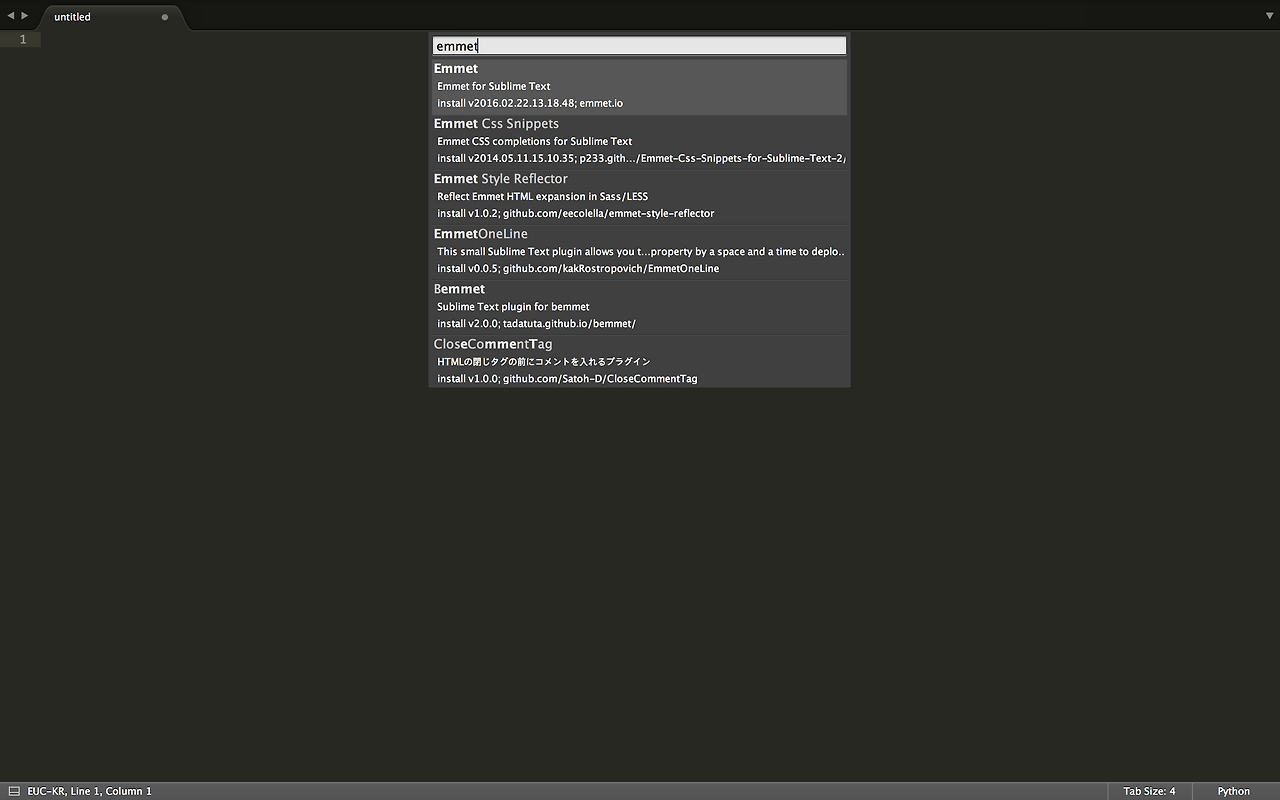
Task: Click line number 1 in gutter
Action: [x=23, y=40]
